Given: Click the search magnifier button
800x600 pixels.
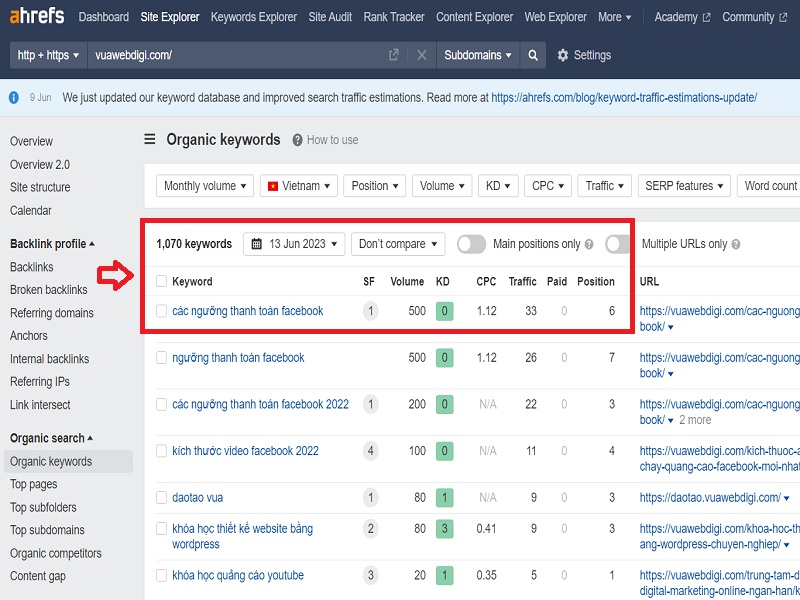Looking at the screenshot, I should coord(533,55).
